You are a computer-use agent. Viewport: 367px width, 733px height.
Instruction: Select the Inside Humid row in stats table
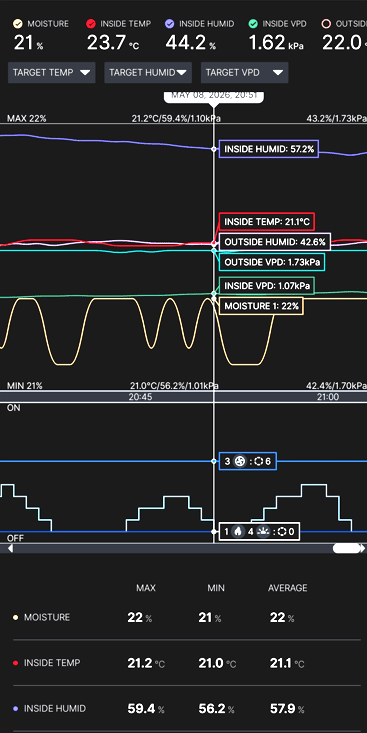click(x=187, y=709)
